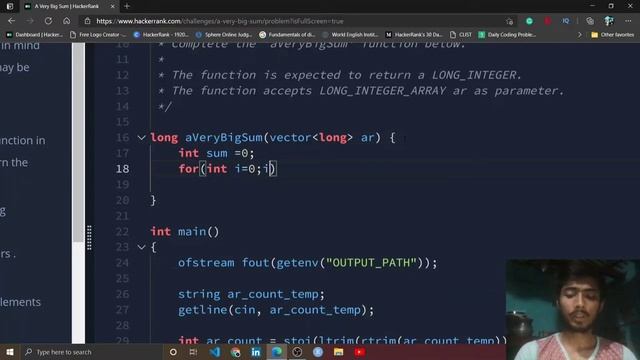Click the 'int main()' line

[184, 231]
